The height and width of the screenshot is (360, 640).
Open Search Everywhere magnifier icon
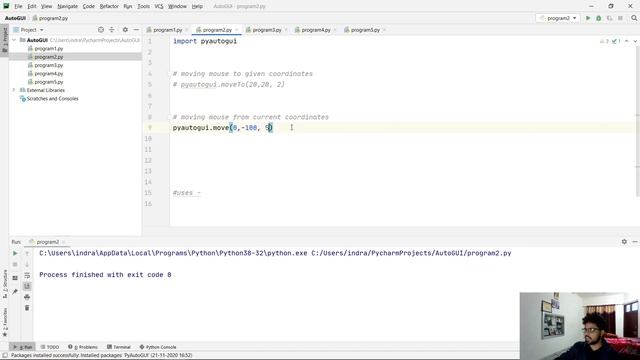click(x=634, y=18)
